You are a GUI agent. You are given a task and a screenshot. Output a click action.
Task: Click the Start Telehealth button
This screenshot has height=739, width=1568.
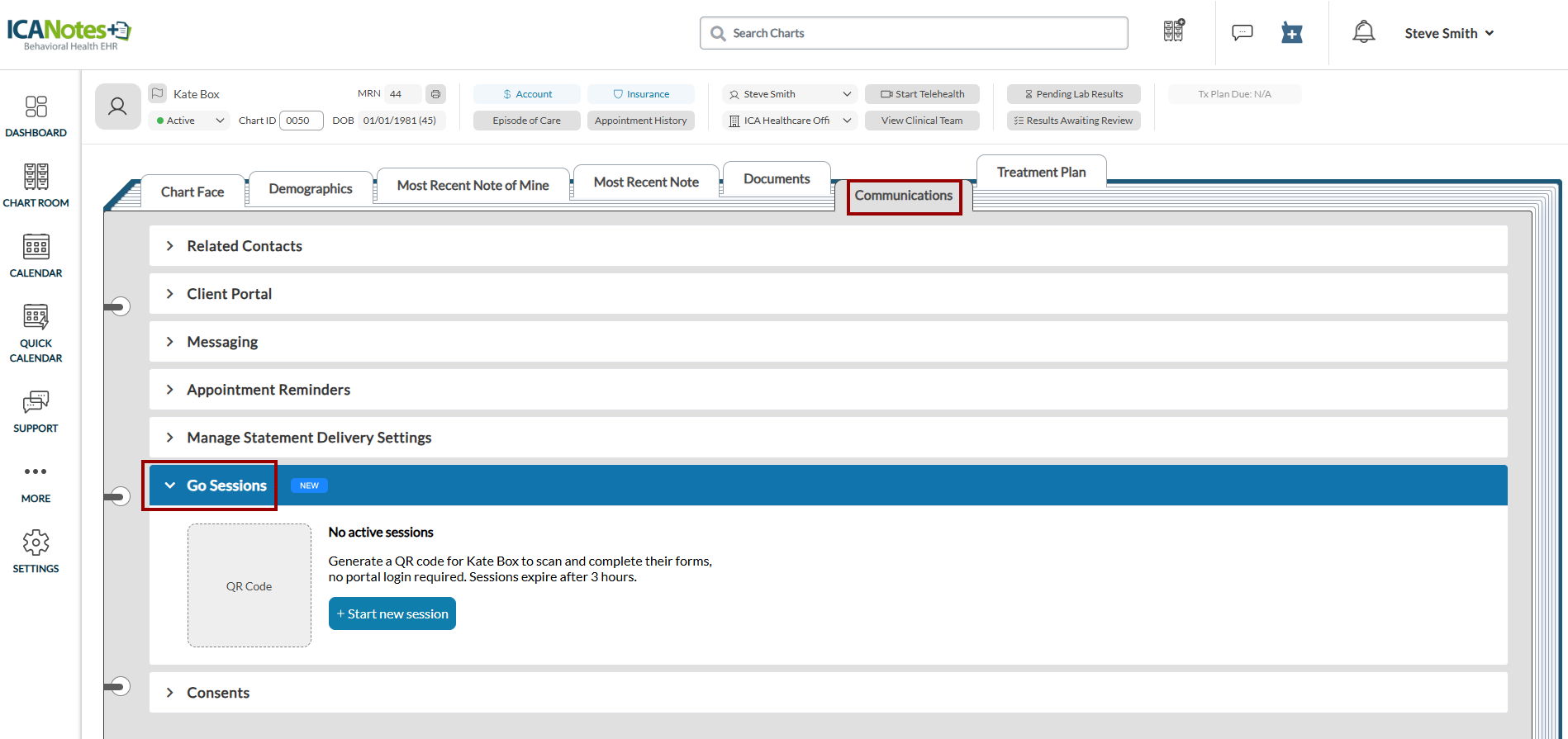click(922, 94)
